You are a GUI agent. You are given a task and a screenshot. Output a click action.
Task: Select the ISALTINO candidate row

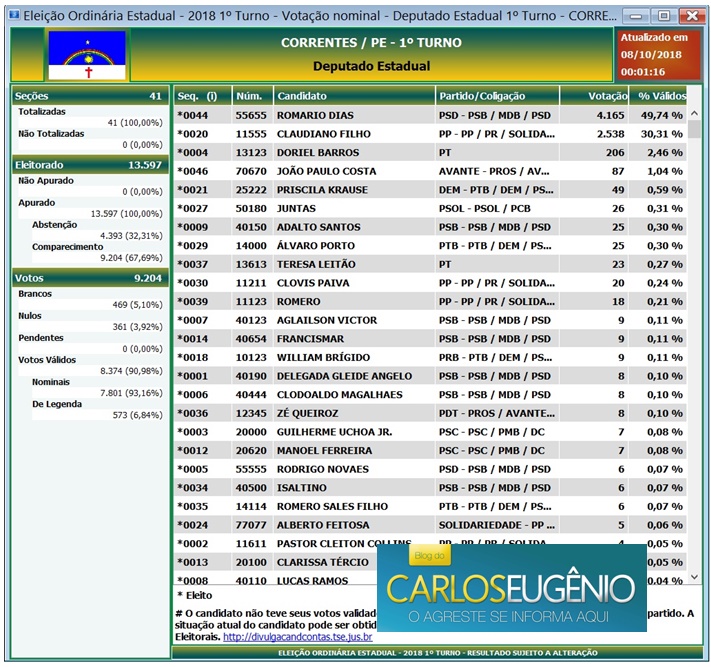[430, 487]
